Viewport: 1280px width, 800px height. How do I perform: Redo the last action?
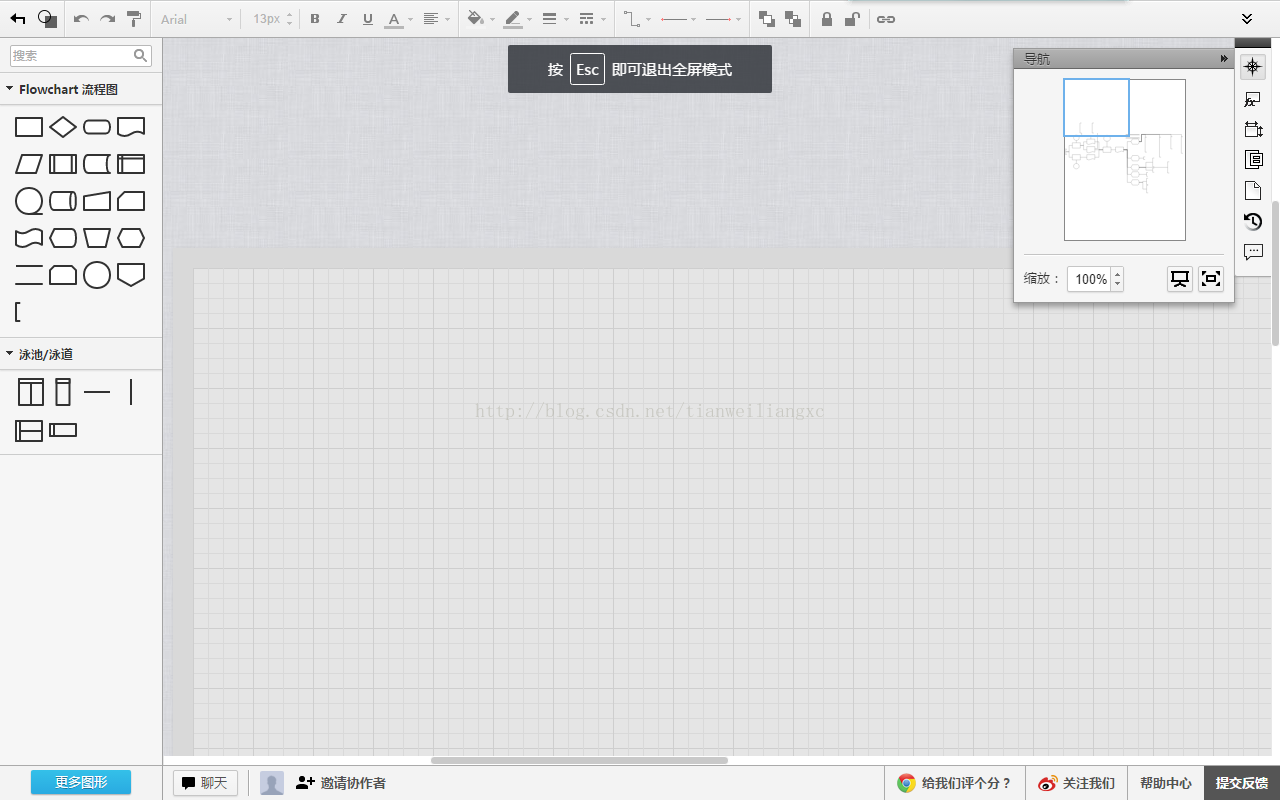coord(107,19)
